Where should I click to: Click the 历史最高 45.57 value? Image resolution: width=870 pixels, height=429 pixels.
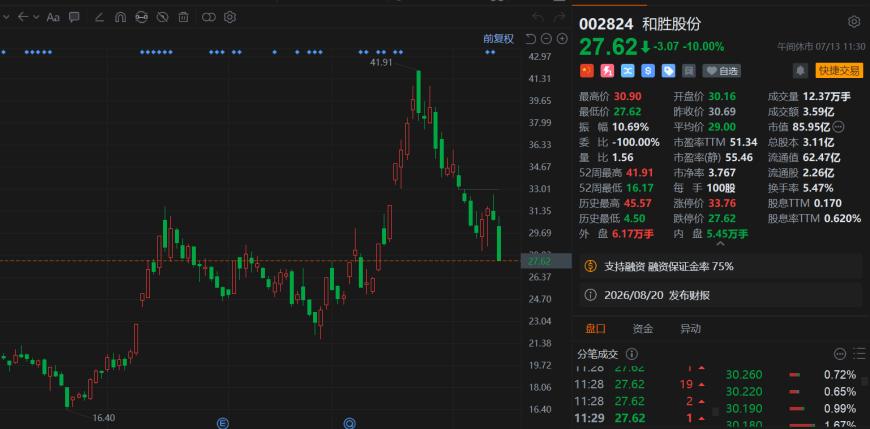[x=638, y=203]
